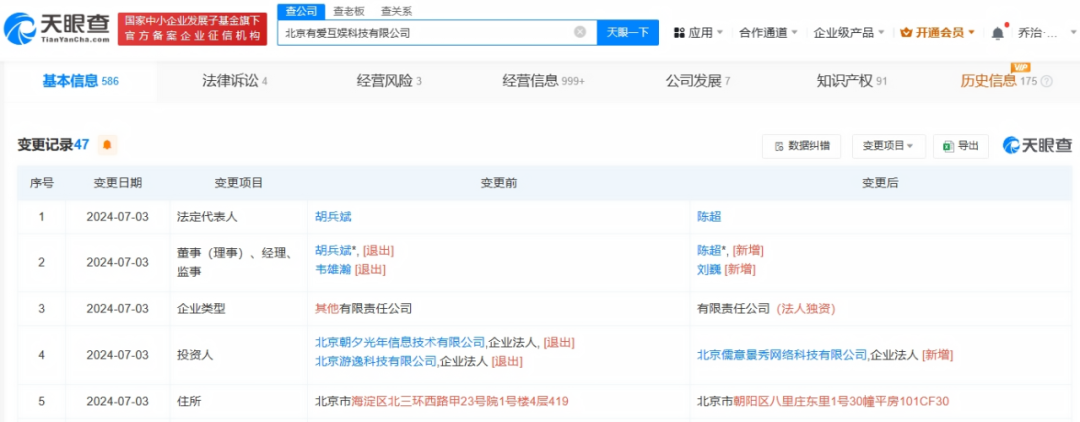Click the TianYanCha logo
The width and height of the screenshot is (1080, 422).
point(57,29)
